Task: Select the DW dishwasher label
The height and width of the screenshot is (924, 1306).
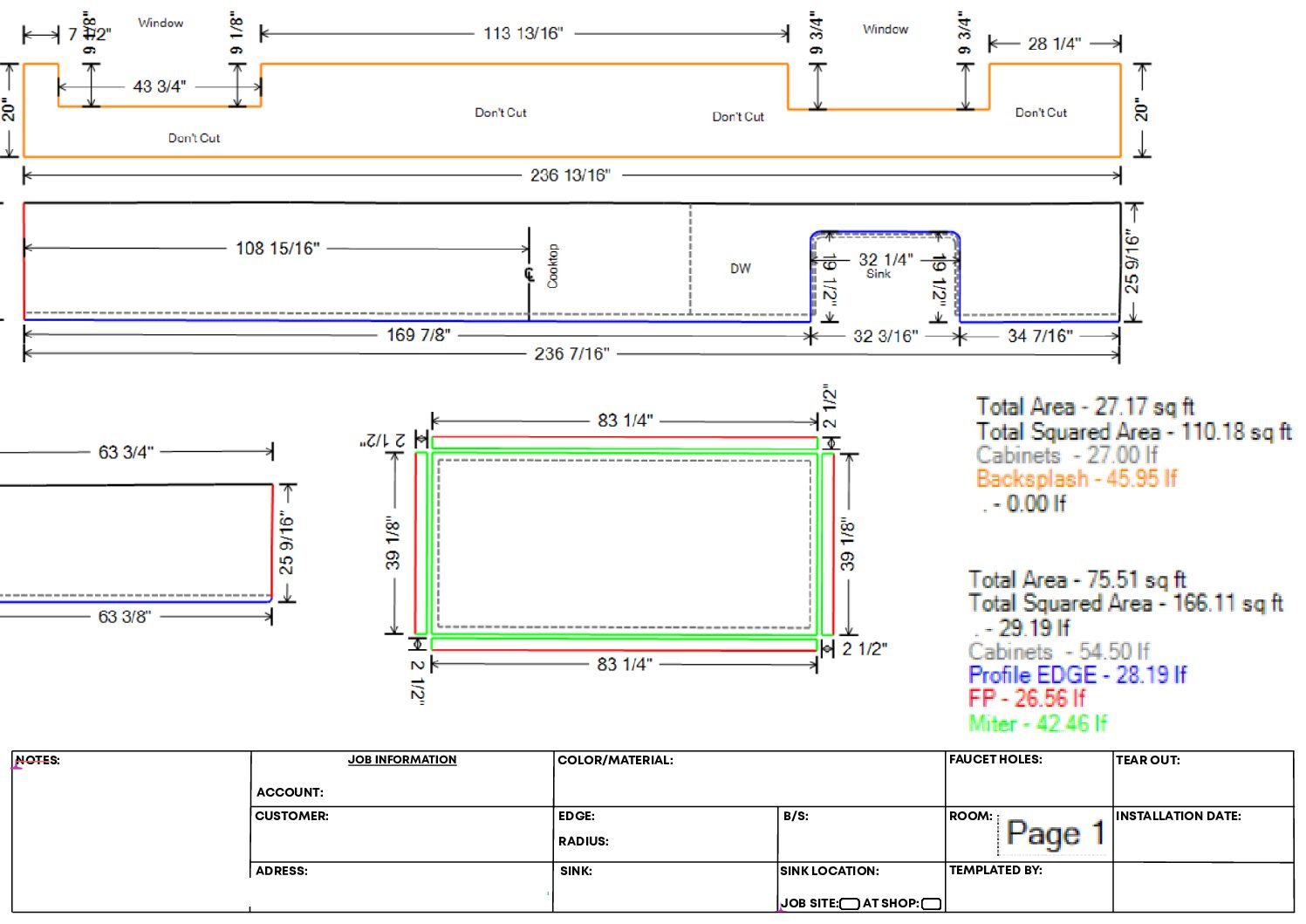Action: pos(741,269)
